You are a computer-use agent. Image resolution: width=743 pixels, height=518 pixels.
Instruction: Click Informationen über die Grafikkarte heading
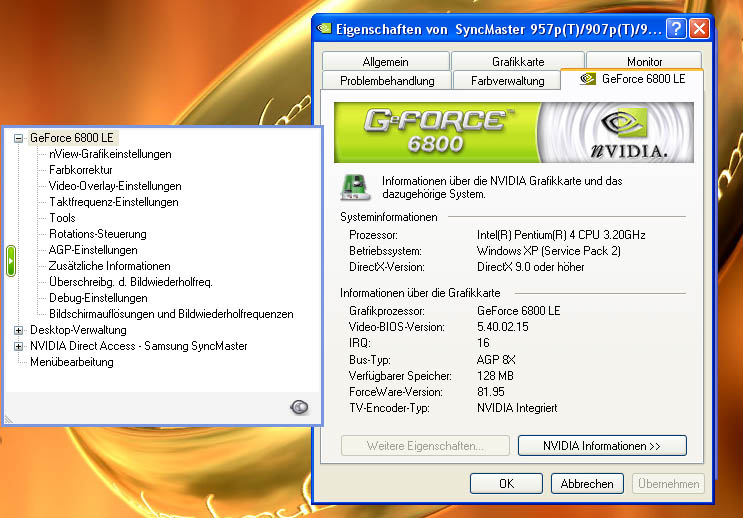(420, 293)
